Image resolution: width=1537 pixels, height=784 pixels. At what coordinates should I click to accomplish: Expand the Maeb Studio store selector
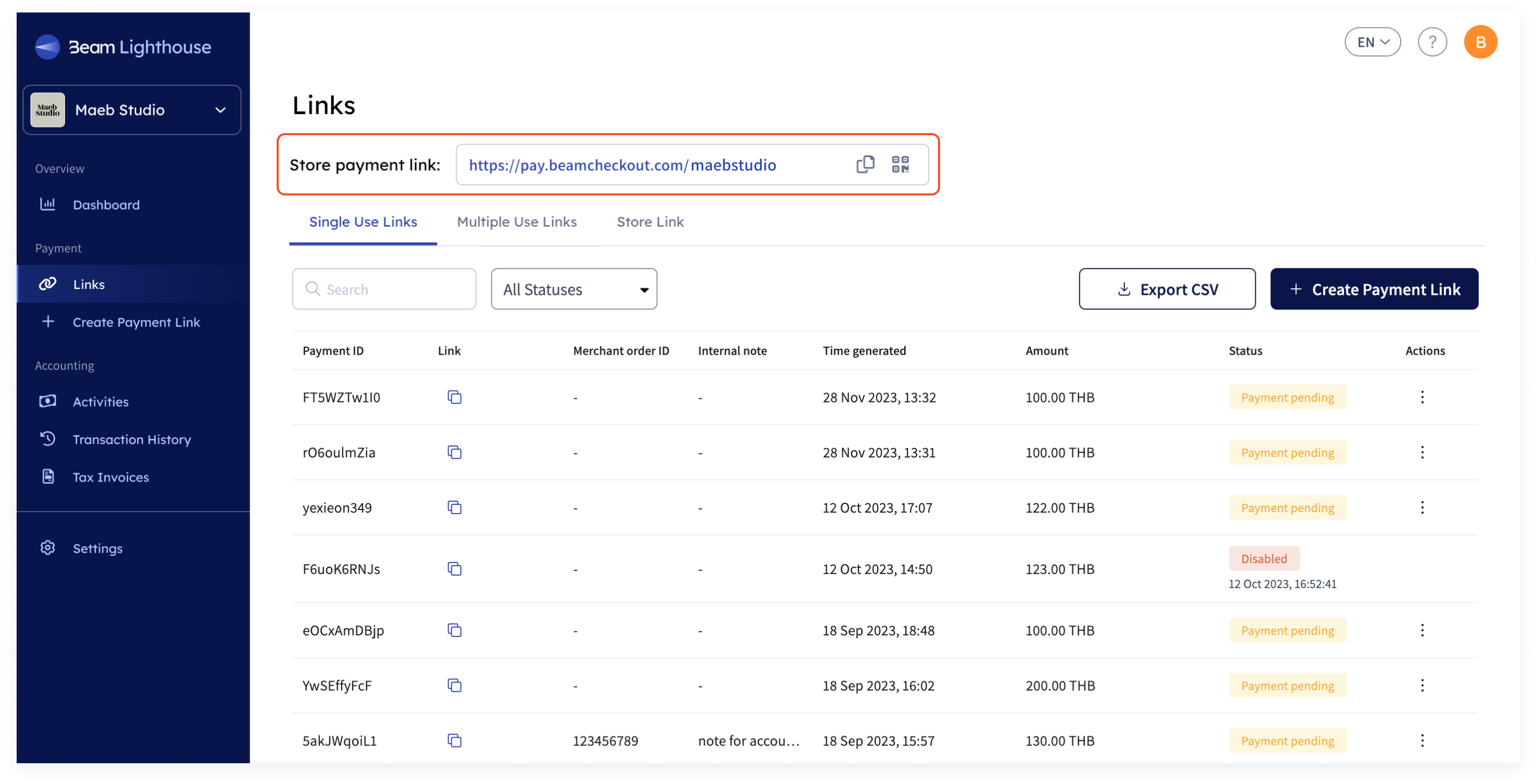[132, 110]
